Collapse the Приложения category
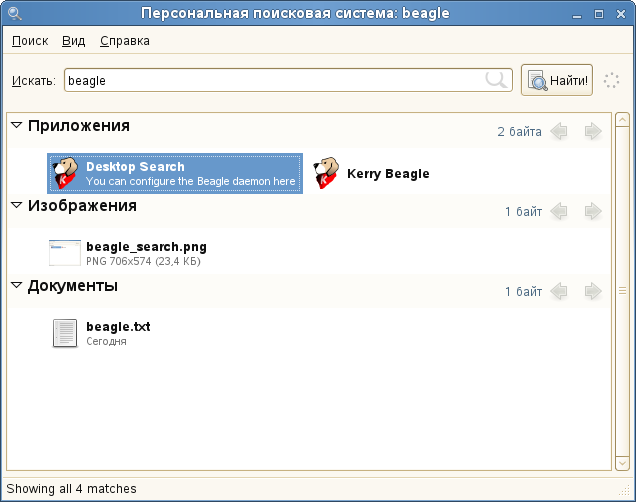 (x=17, y=126)
